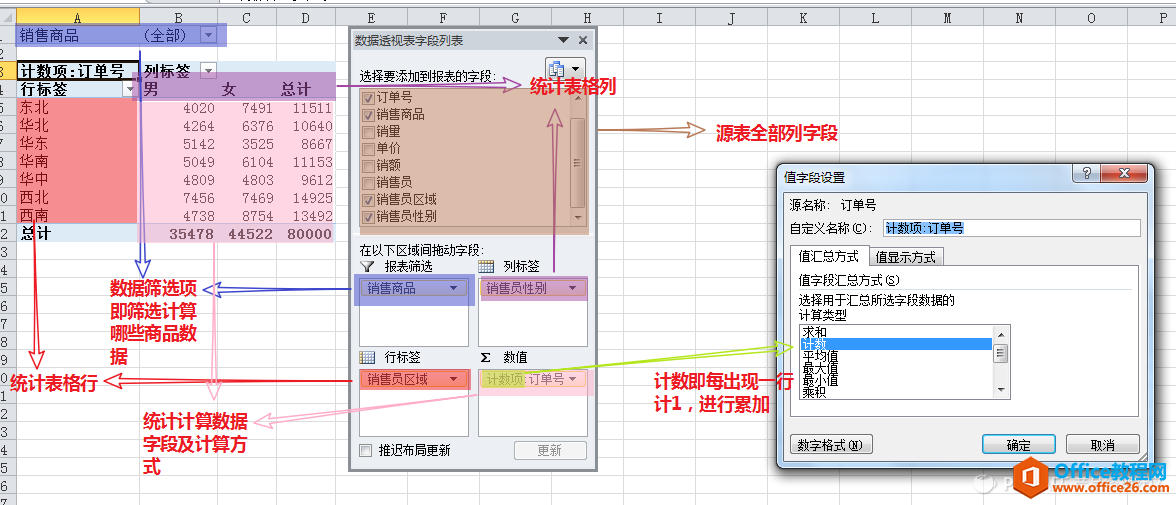Open the 销售商品 report filter field dropdown
The width and height of the screenshot is (1176, 505).
click(453, 288)
